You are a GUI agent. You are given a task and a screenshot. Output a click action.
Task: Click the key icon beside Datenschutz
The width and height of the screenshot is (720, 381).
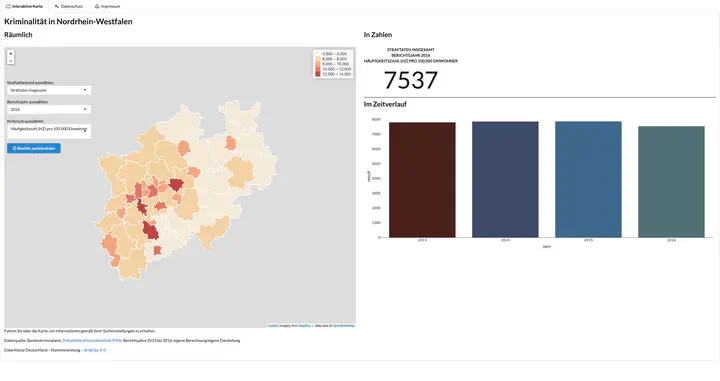point(56,6)
